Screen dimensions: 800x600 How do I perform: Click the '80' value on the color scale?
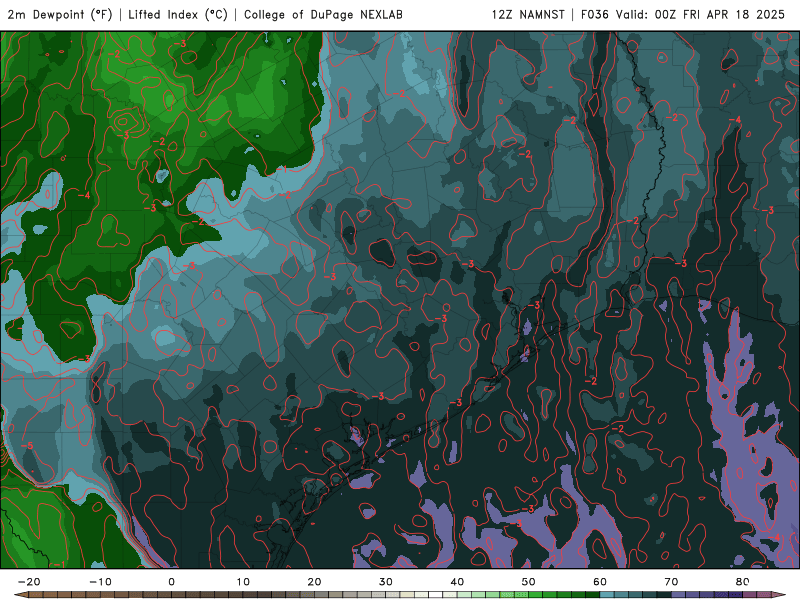pyautogui.click(x=743, y=582)
